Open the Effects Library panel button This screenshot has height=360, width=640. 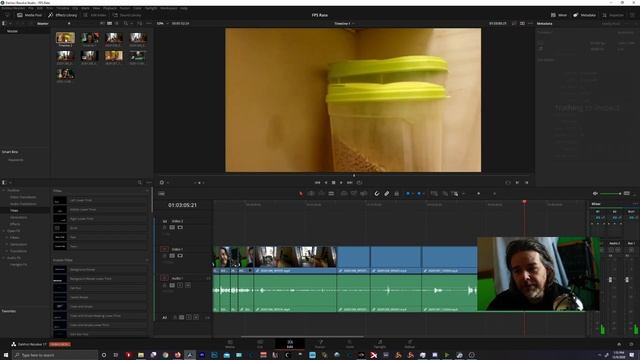pyautogui.click(x=62, y=15)
